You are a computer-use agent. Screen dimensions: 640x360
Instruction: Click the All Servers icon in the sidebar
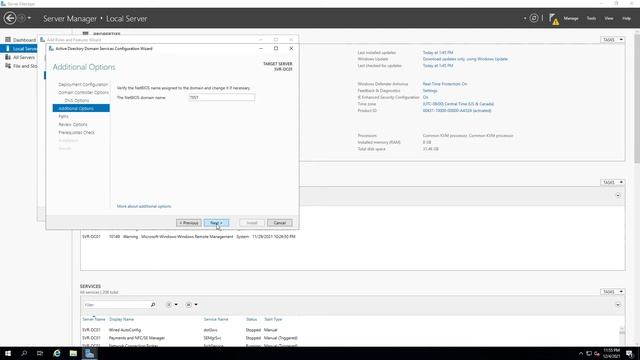(x=8, y=57)
